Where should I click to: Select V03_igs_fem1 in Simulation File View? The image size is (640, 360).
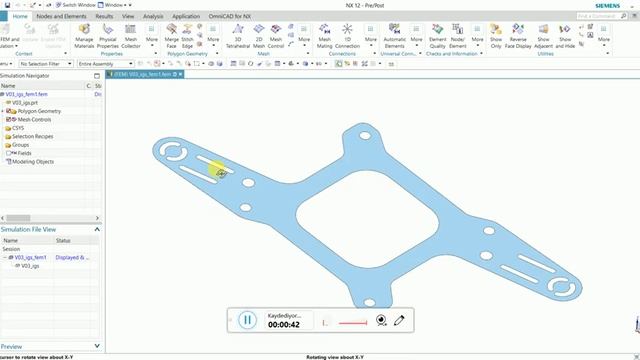click(x=31, y=258)
